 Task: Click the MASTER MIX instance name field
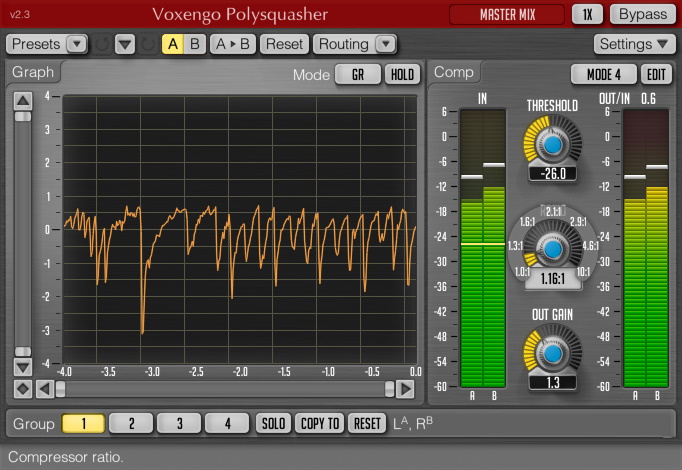tap(507, 14)
